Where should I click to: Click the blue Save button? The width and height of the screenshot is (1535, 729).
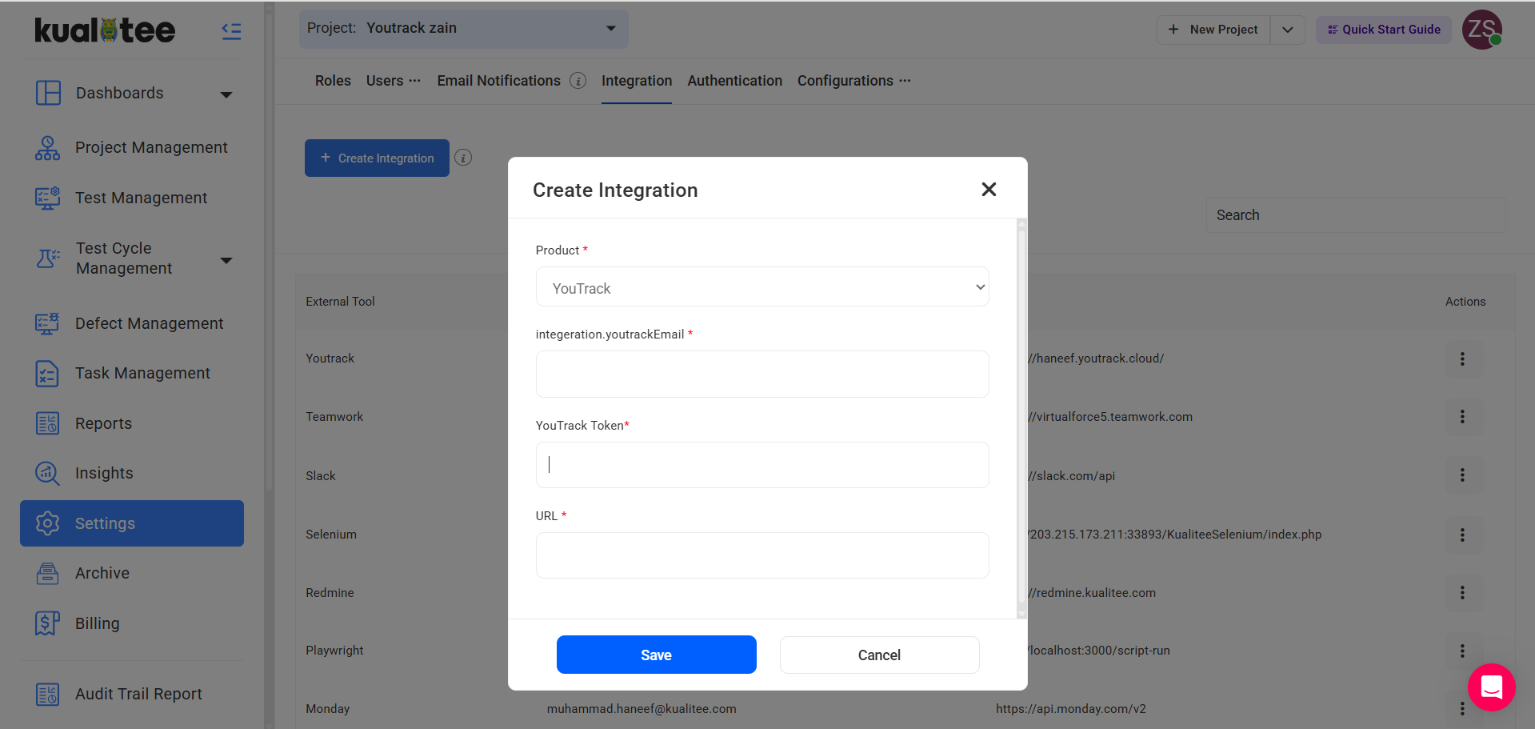(x=656, y=655)
